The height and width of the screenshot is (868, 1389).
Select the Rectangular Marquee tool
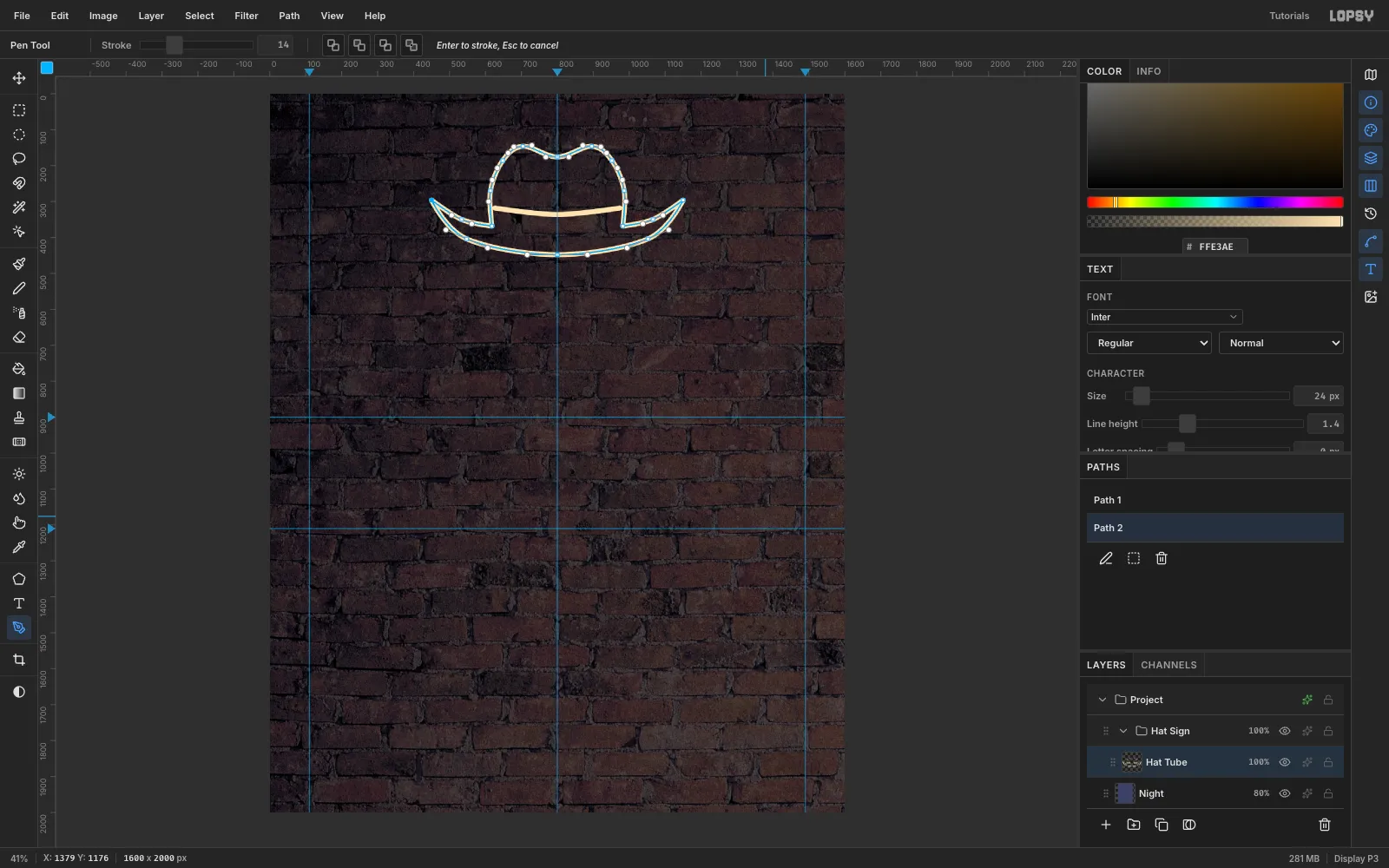(x=19, y=110)
